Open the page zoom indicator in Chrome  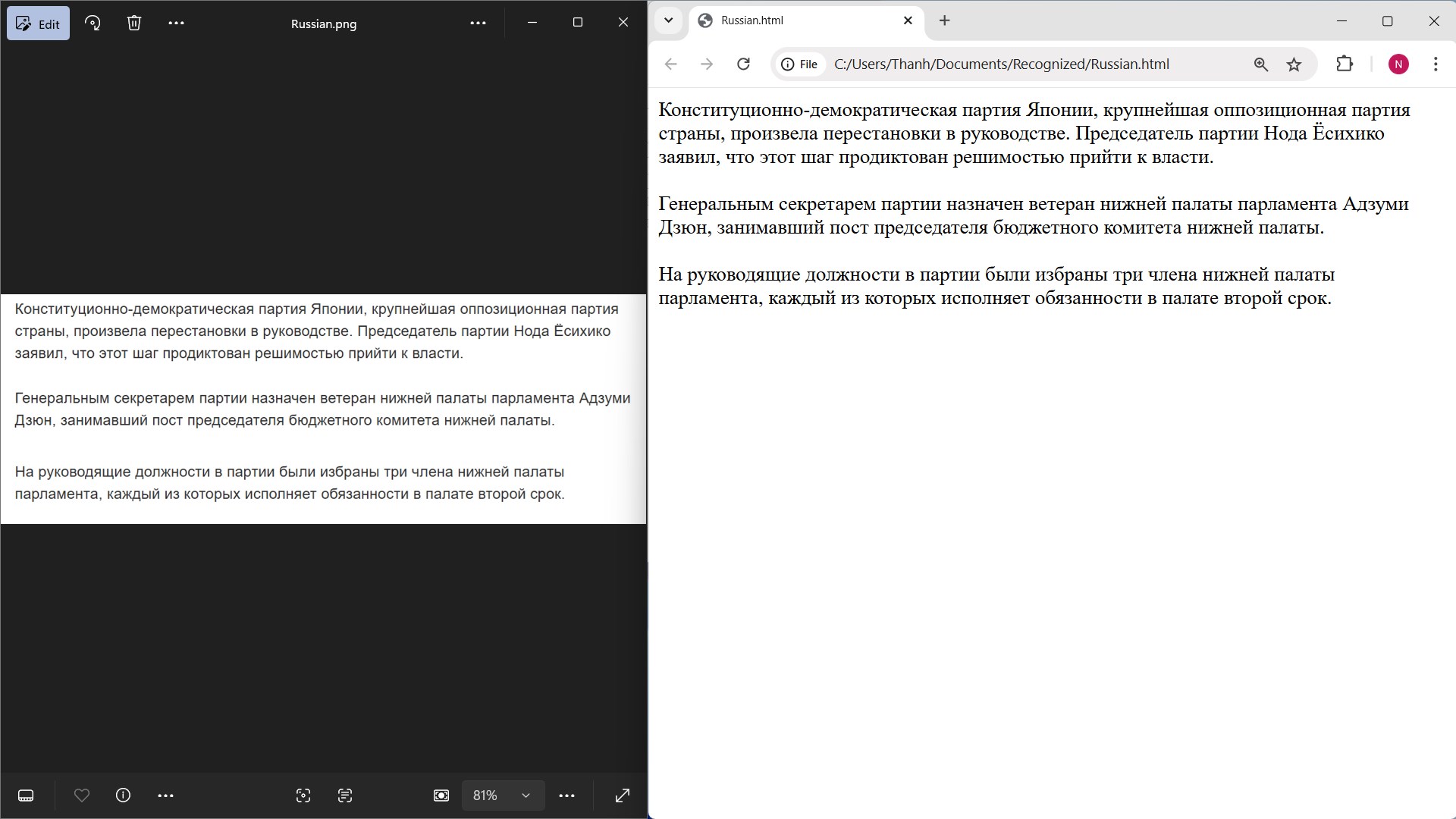[x=1260, y=64]
